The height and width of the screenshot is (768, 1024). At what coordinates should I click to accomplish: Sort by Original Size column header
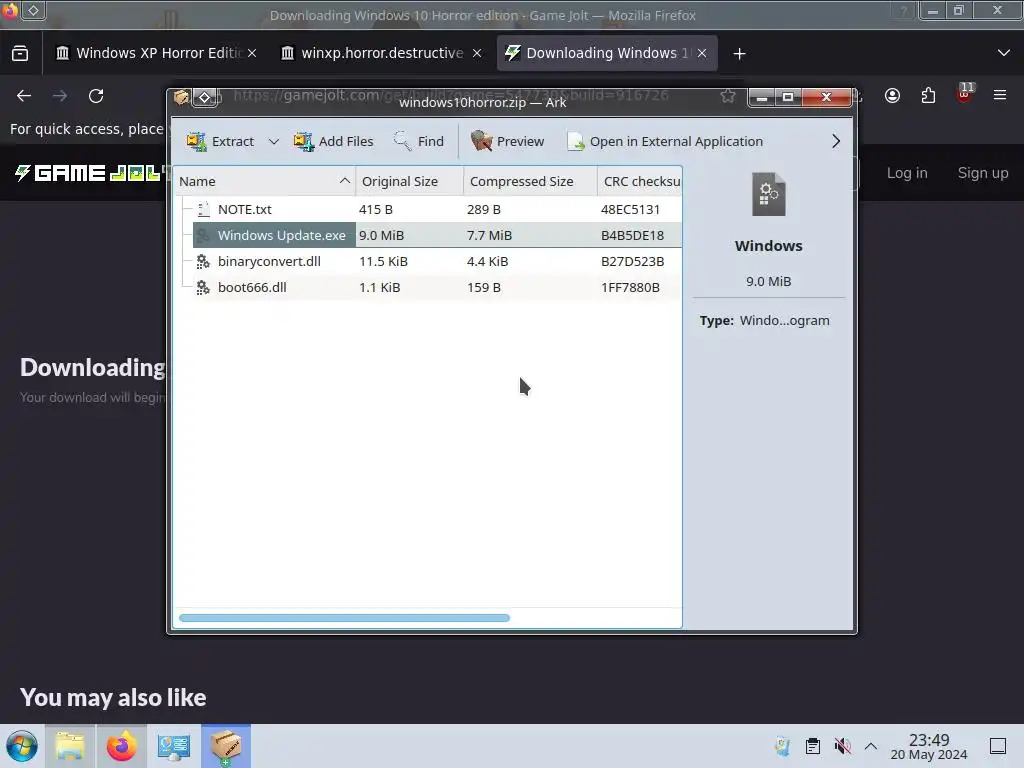click(409, 181)
